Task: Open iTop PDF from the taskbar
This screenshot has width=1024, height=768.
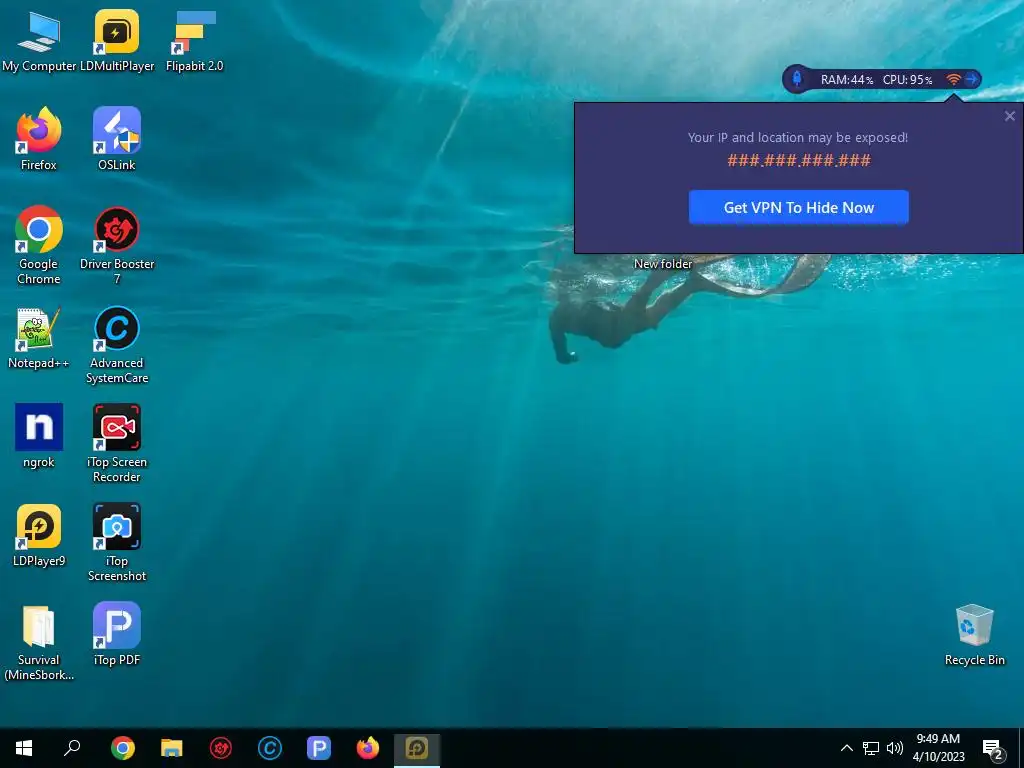Action: pyautogui.click(x=319, y=748)
